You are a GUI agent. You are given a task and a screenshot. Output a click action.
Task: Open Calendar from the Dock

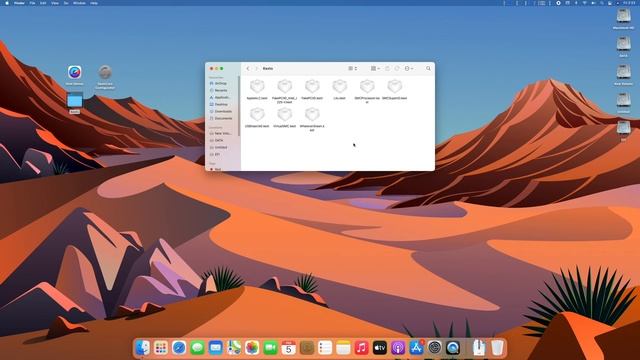289,348
